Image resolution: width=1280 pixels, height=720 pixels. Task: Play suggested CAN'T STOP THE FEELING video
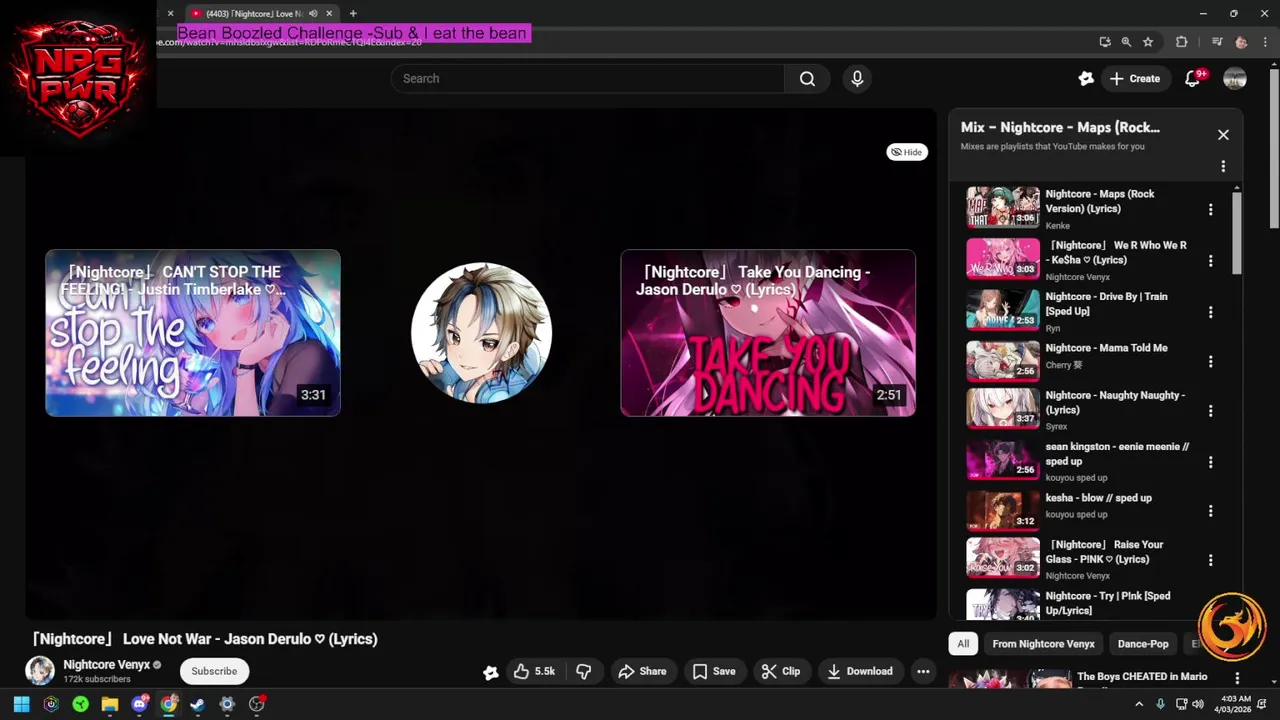[x=193, y=333]
